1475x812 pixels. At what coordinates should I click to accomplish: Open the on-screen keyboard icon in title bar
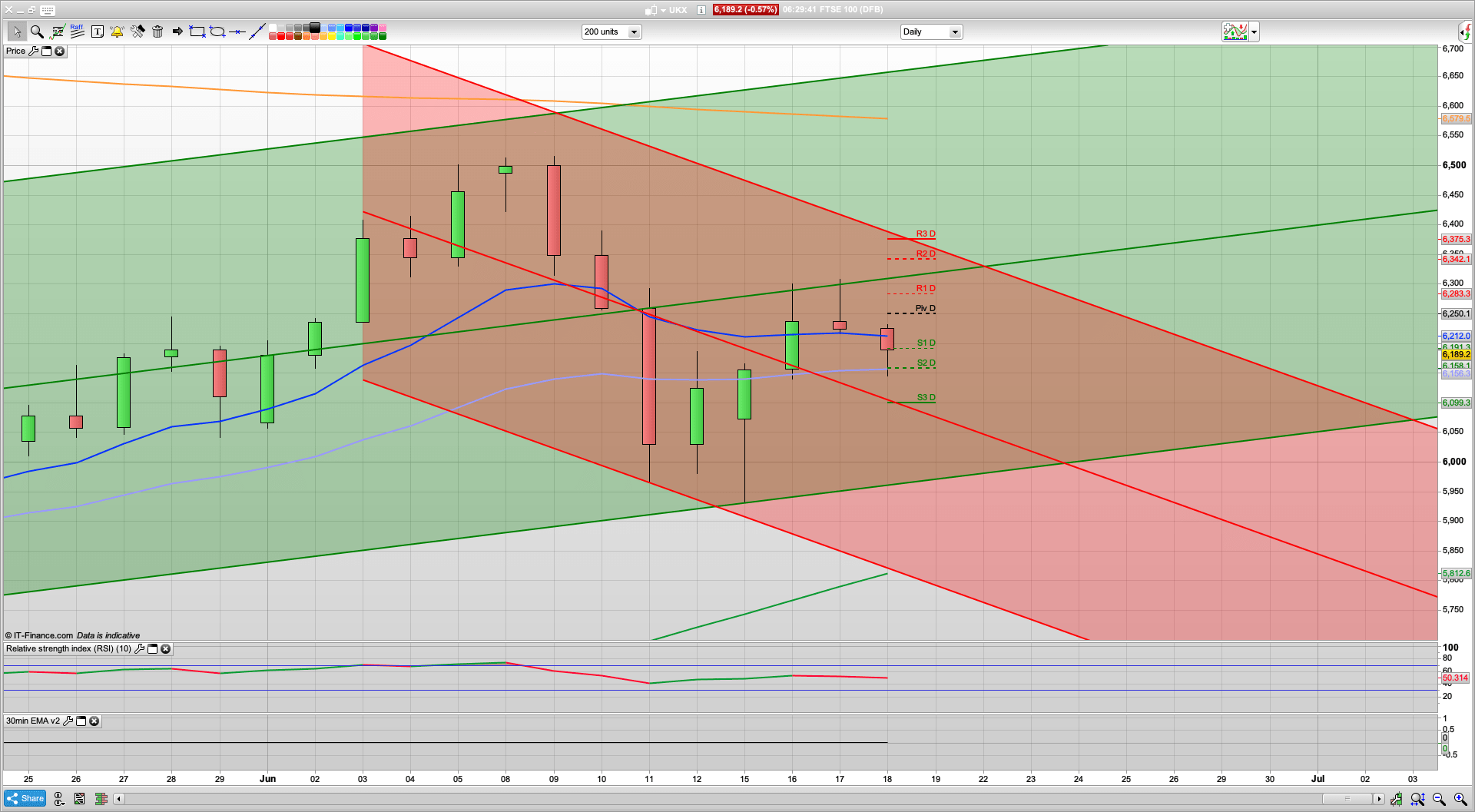pyautogui.click(x=48, y=10)
